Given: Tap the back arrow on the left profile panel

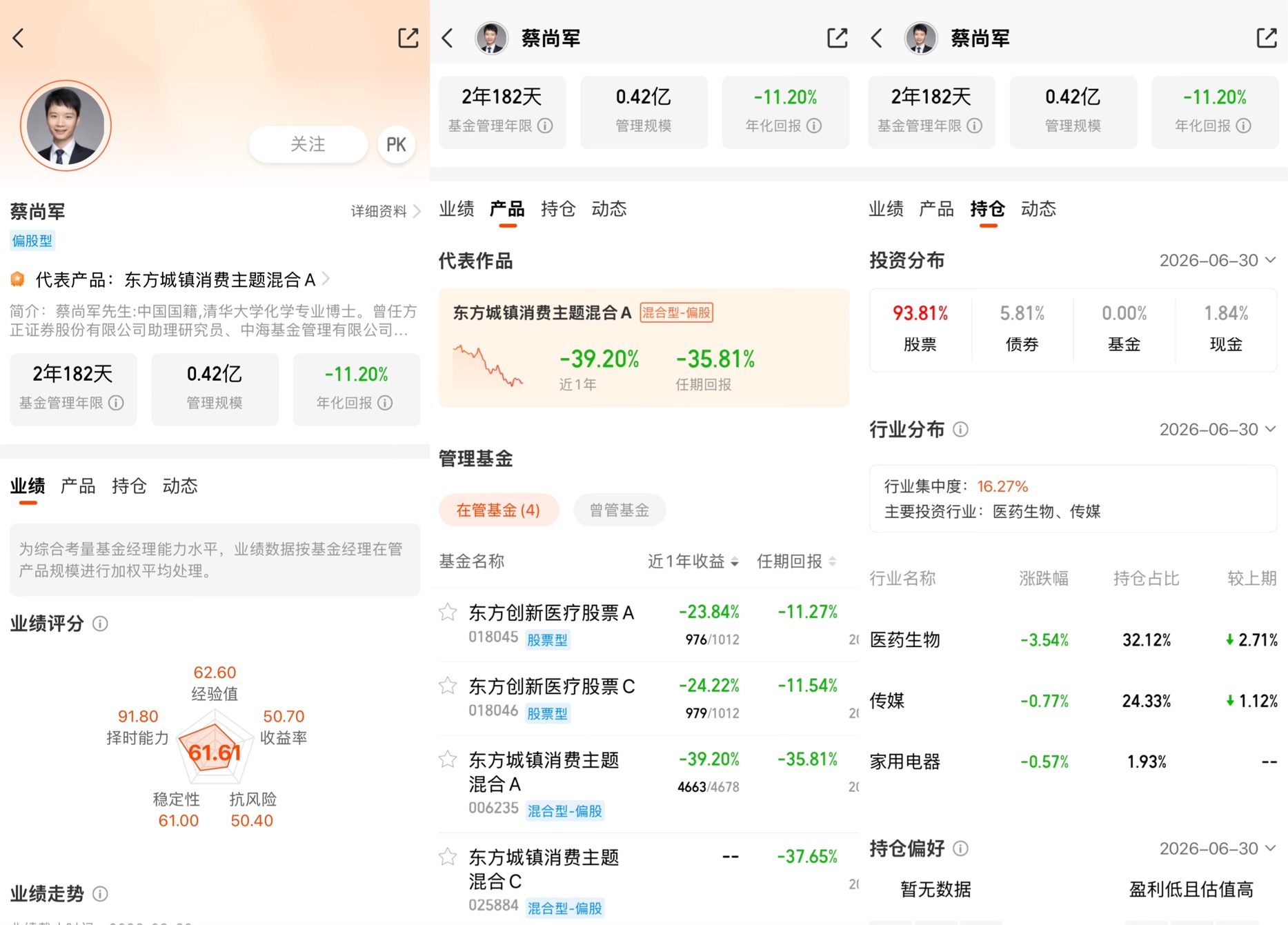Looking at the screenshot, I should click(x=19, y=38).
